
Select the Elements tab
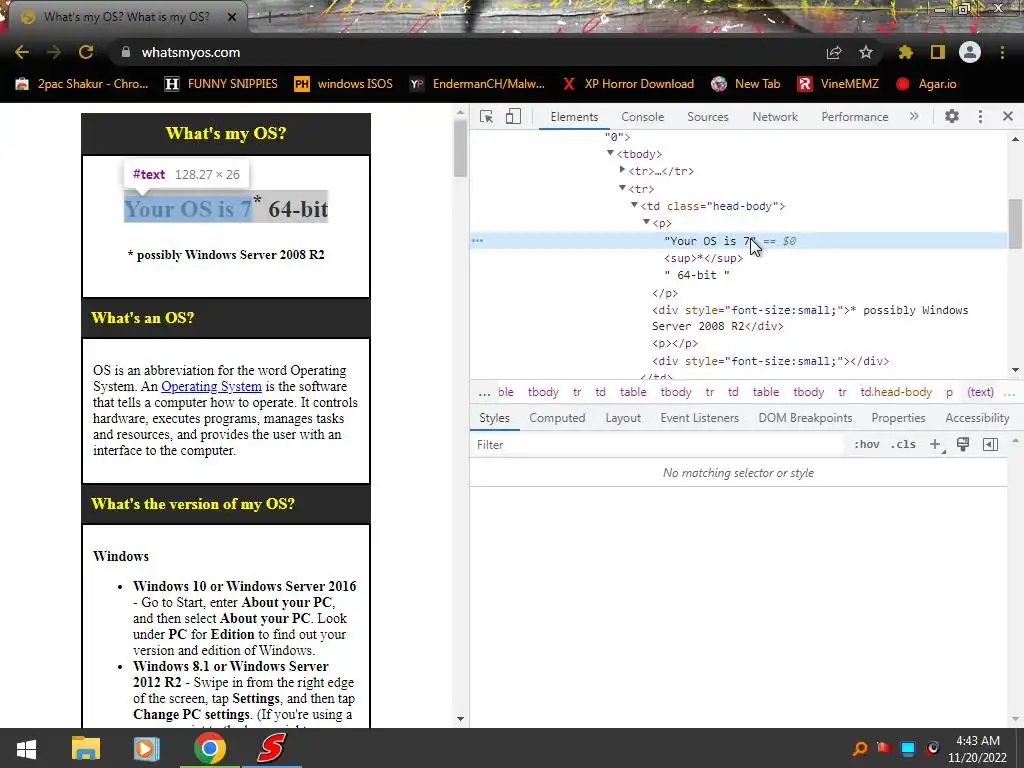pos(574,117)
